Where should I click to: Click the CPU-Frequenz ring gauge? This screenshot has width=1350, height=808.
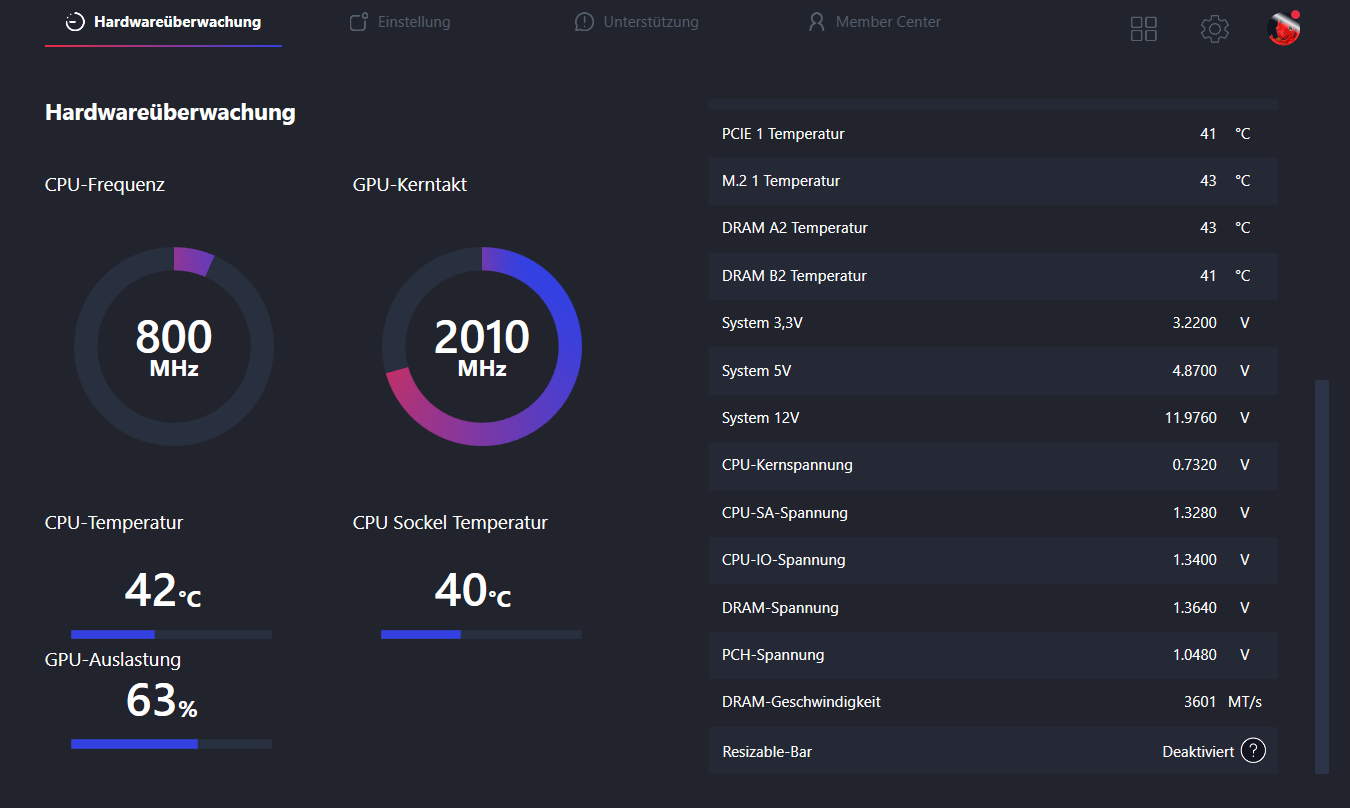(174, 346)
